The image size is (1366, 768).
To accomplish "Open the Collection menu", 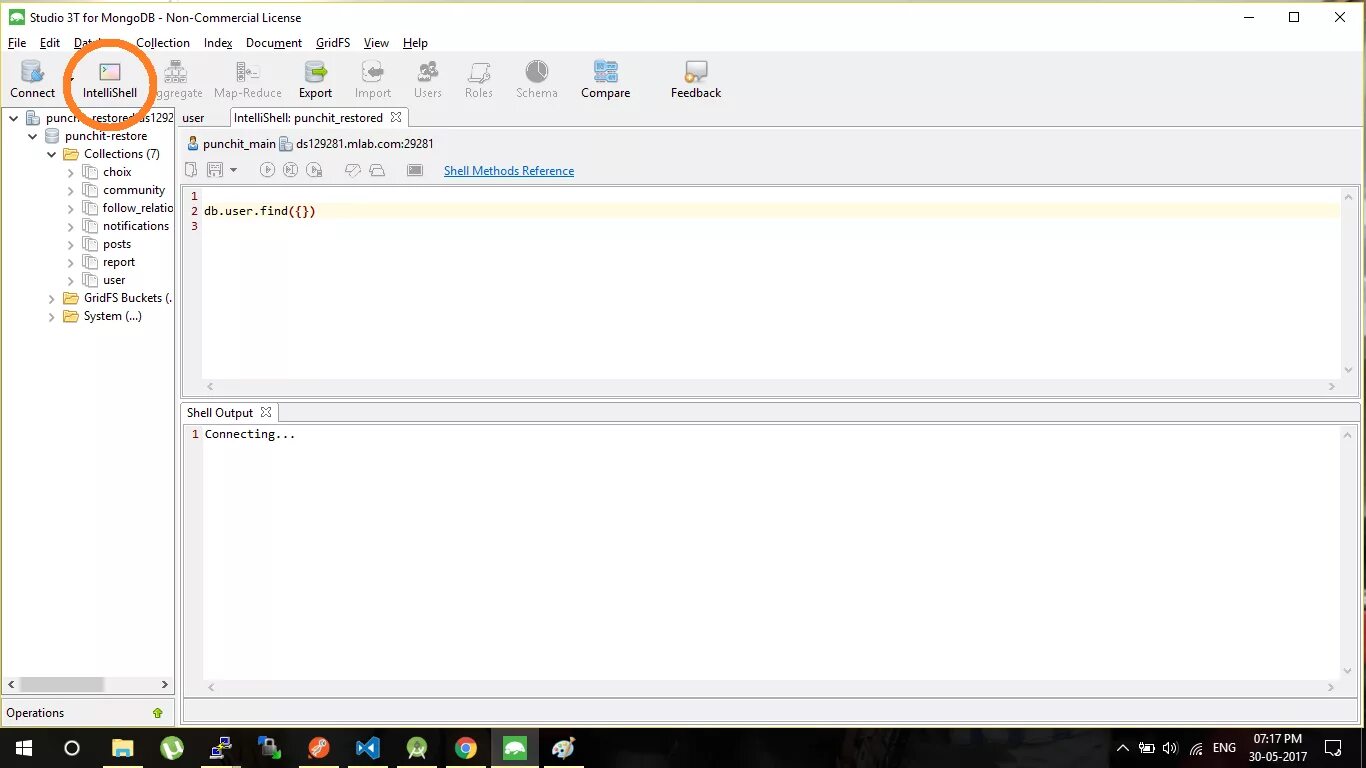I will coord(163,43).
